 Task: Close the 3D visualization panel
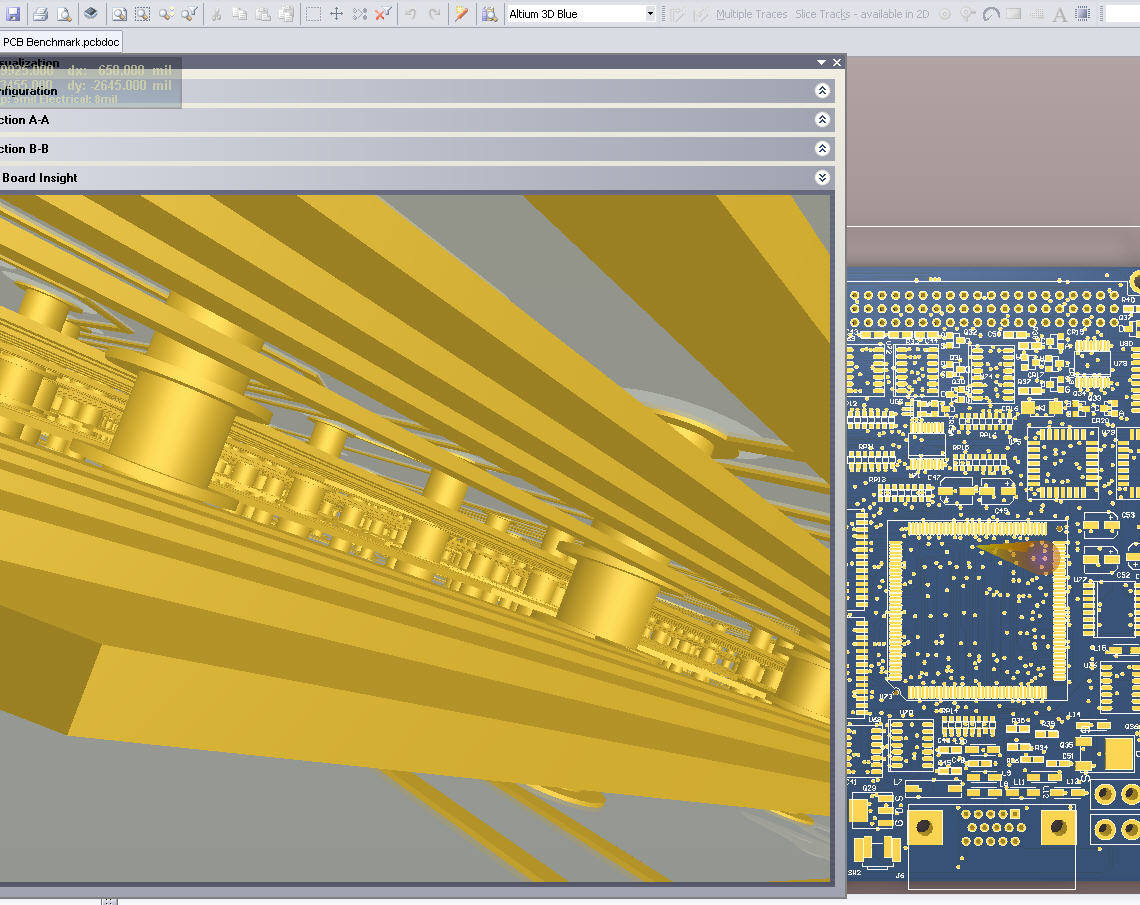(837, 63)
